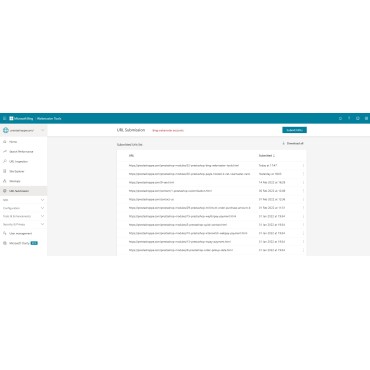Click the Microsoft Bing logo
Viewport: 370px width, 370px height.
click(21, 118)
